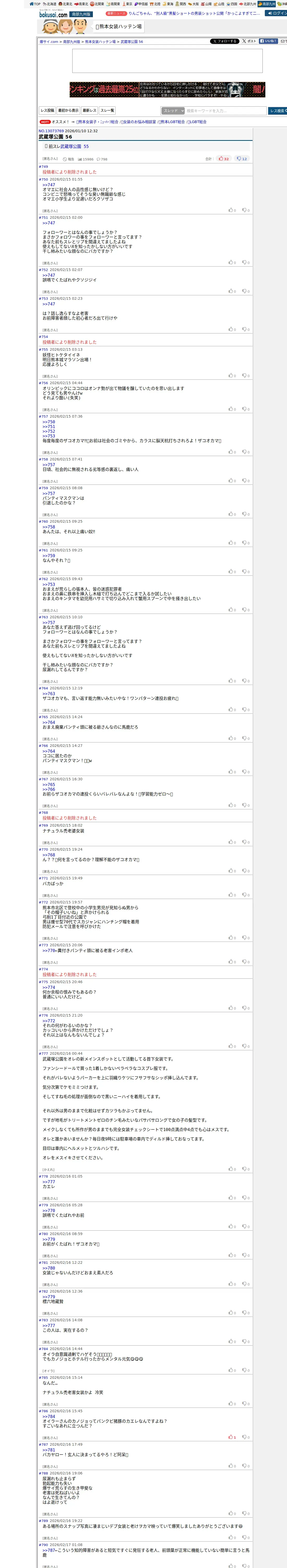Click the >>747 anchor in post #750

pyautogui.click(x=49, y=185)
